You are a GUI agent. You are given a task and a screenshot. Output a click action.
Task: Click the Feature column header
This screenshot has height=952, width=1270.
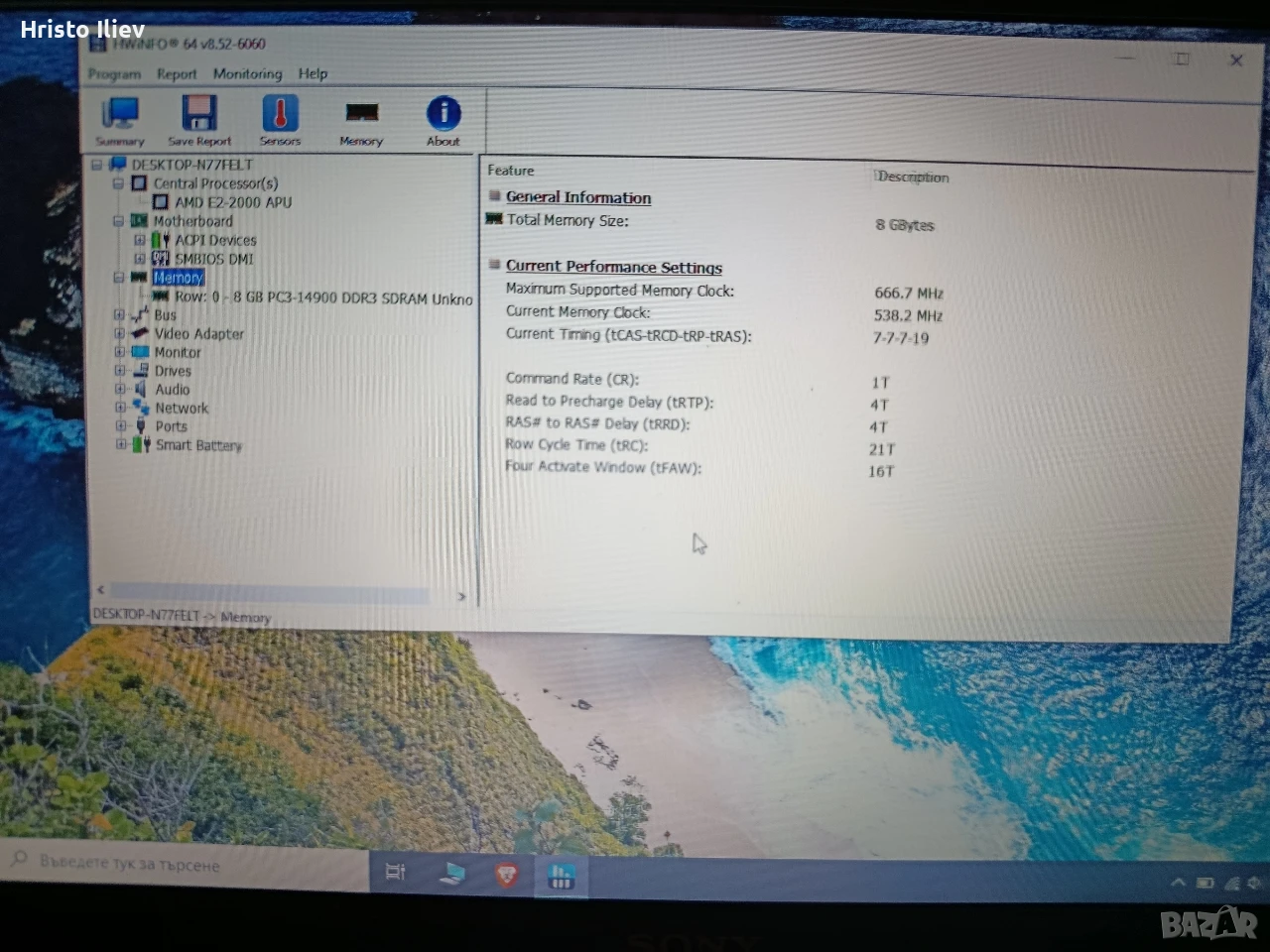coord(510,171)
